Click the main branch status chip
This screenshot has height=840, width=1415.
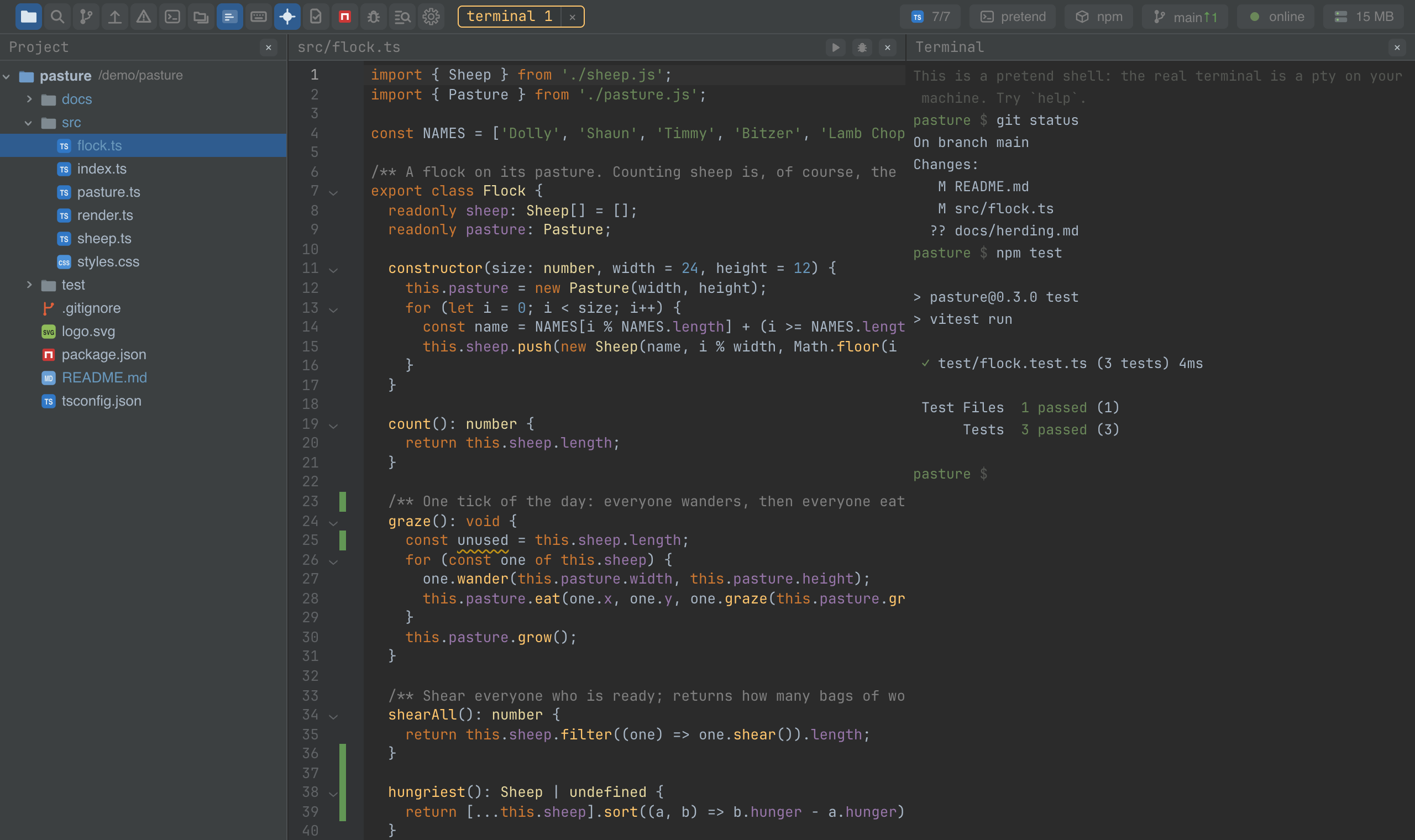point(1185,17)
